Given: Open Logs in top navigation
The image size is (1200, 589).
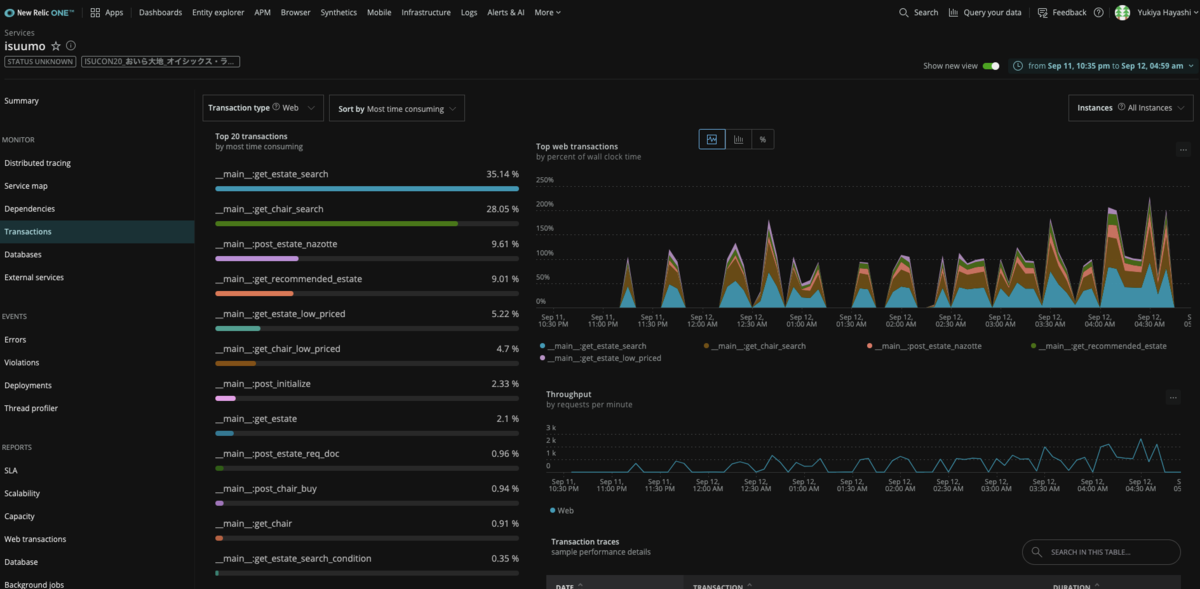Looking at the screenshot, I should 469,12.
